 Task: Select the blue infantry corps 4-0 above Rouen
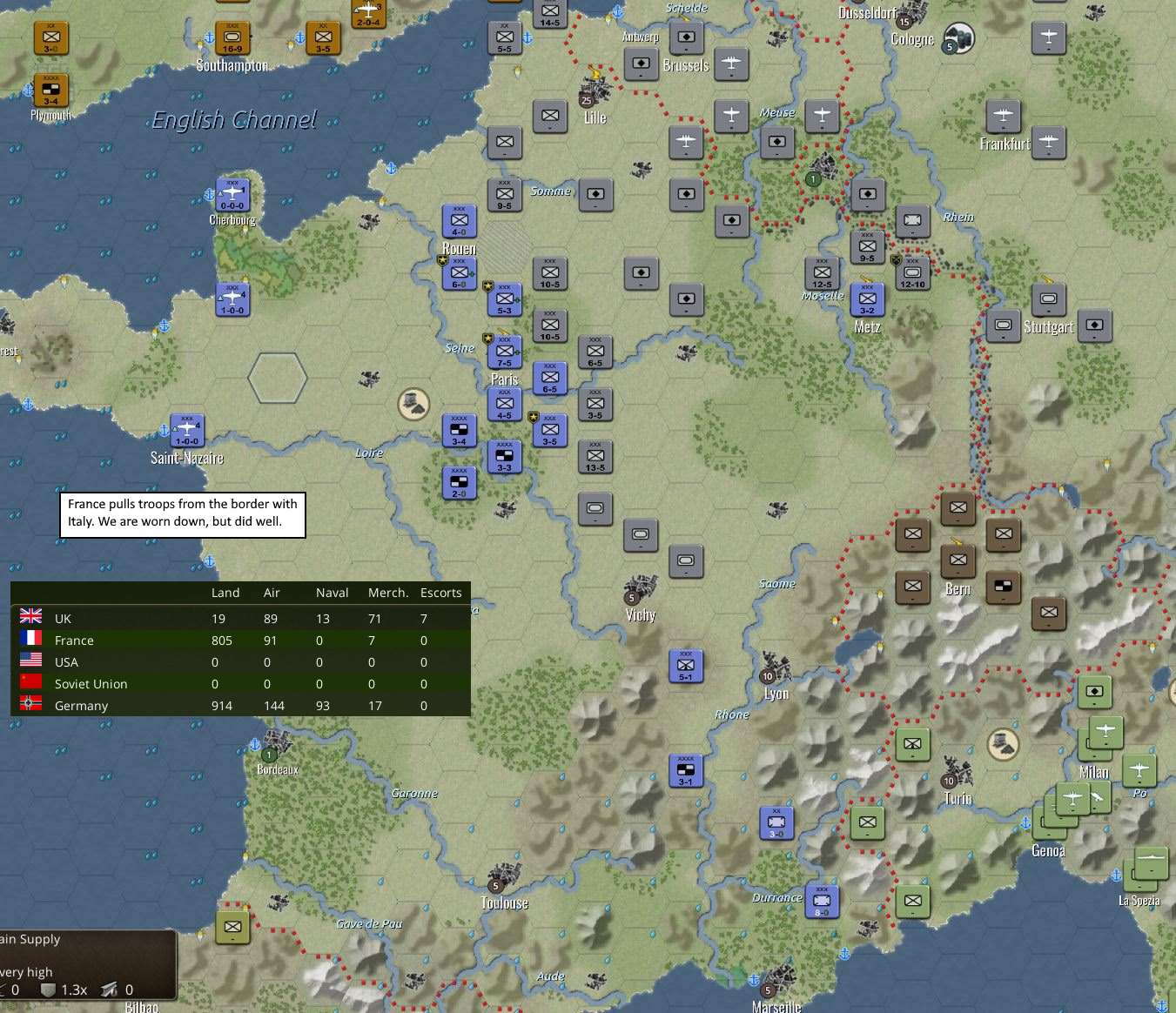click(x=460, y=221)
